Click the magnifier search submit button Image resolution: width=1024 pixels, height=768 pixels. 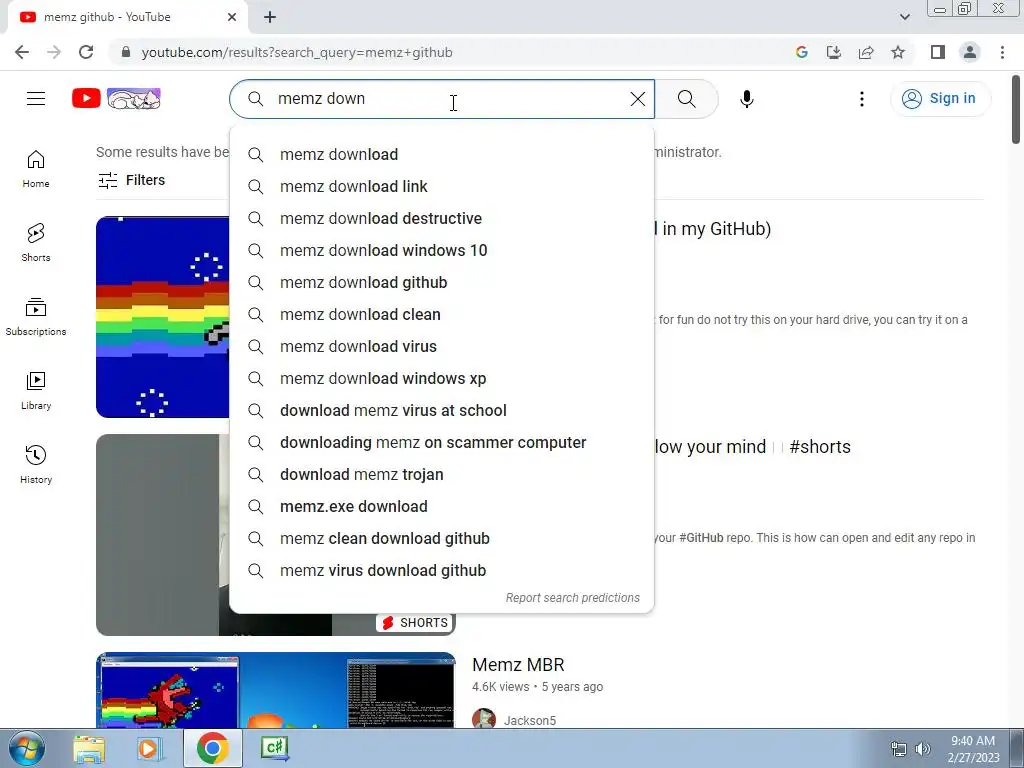click(x=686, y=99)
